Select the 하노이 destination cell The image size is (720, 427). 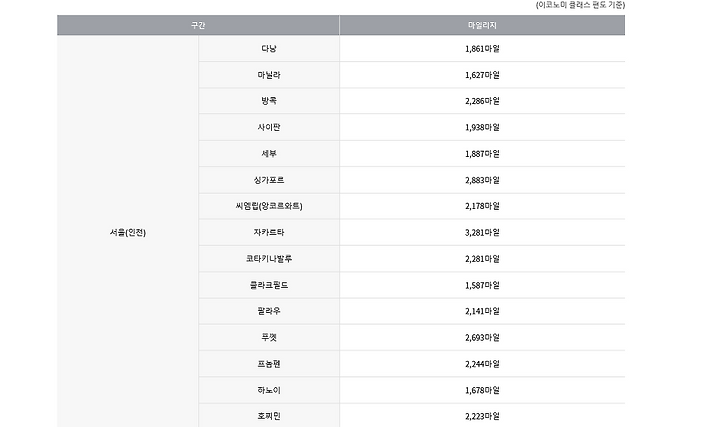(269, 390)
